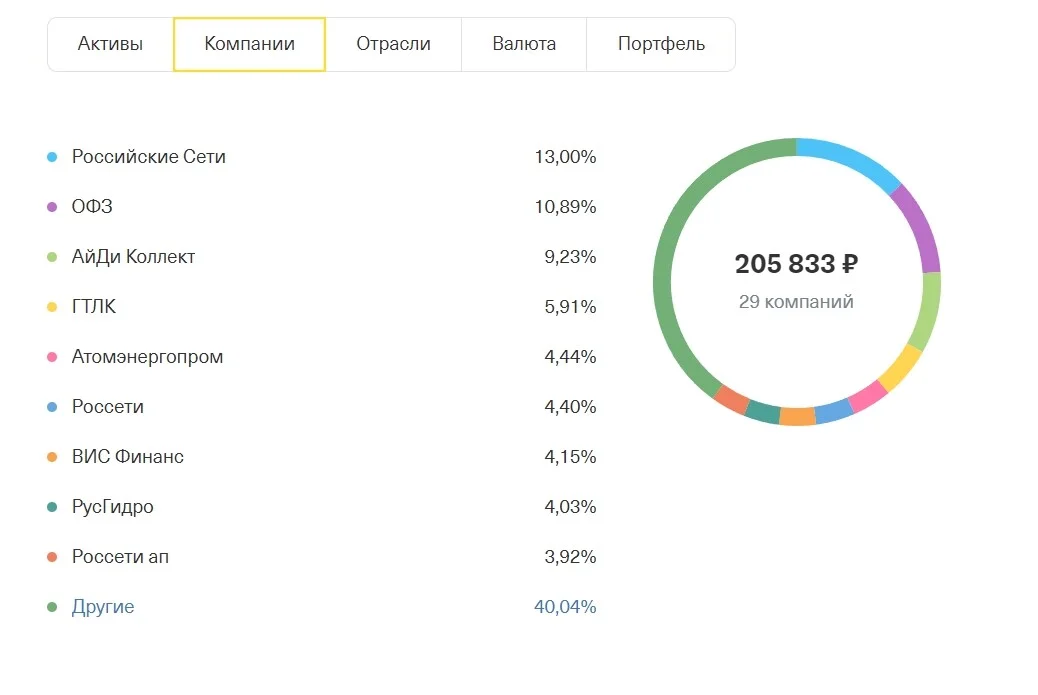The height and width of the screenshot is (695, 1038).
Task: Click the АйДи Коллект row label
Action: point(133,257)
